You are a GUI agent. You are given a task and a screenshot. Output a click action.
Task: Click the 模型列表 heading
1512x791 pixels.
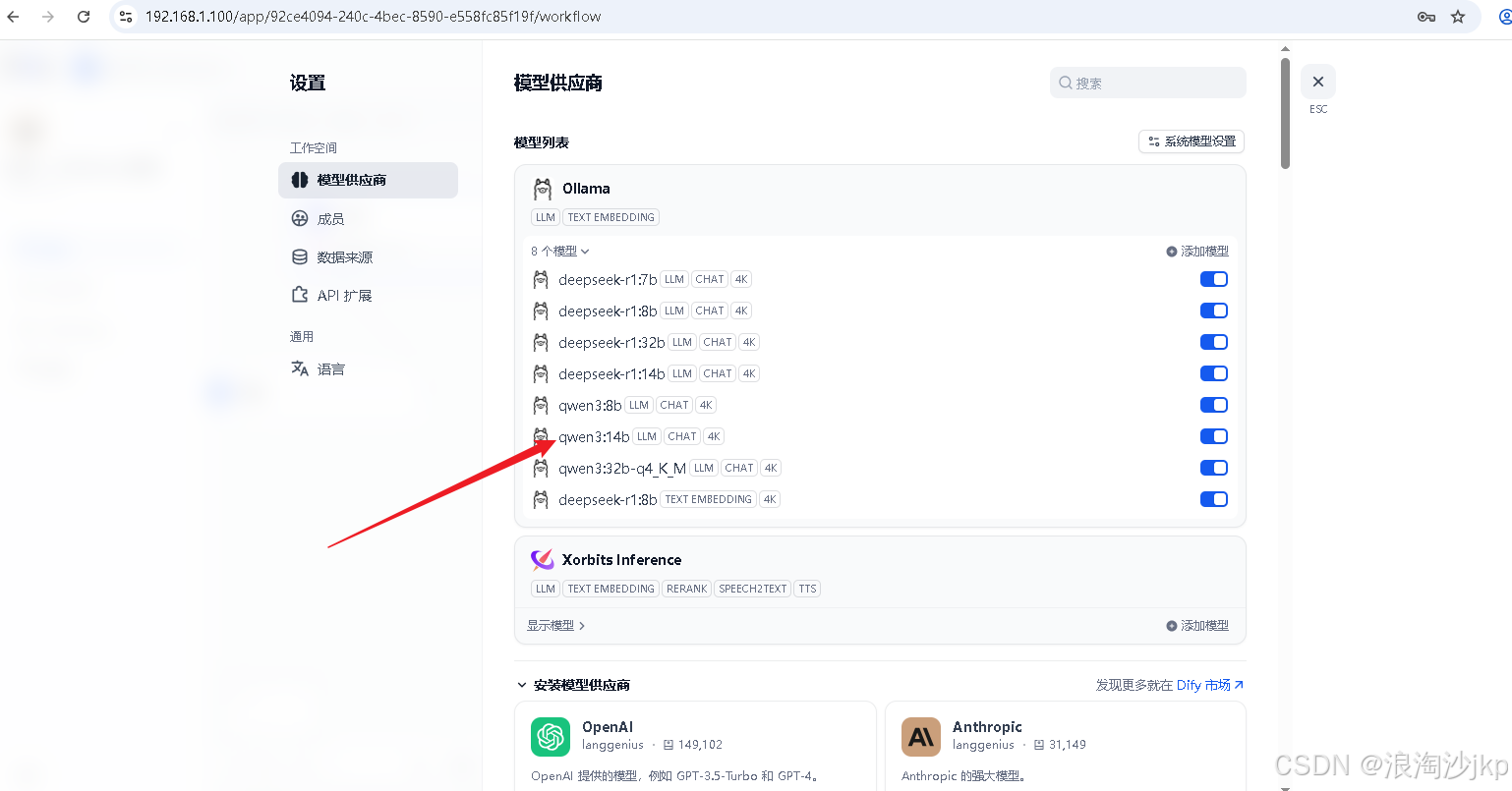click(x=542, y=142)
